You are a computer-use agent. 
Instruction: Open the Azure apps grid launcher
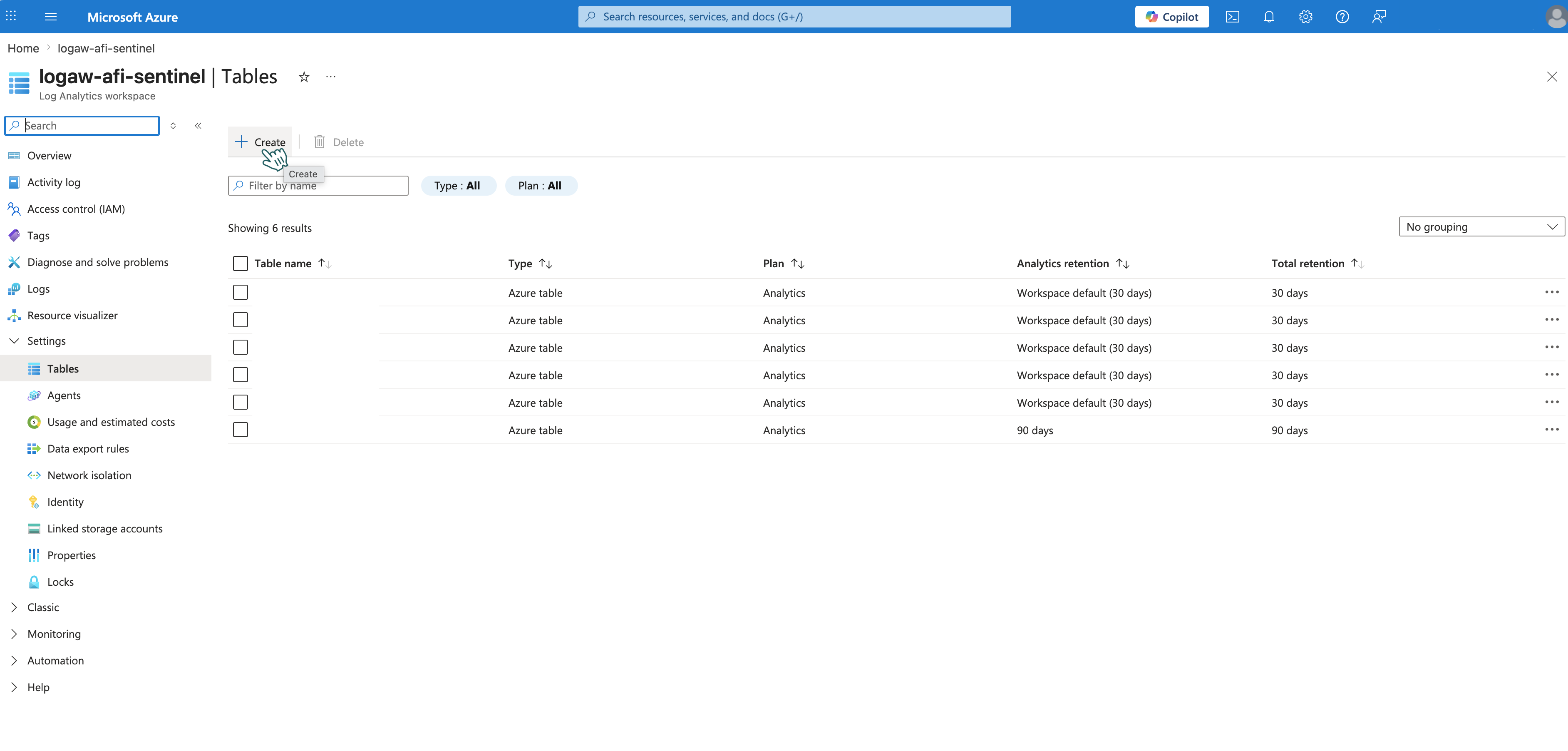11,17
